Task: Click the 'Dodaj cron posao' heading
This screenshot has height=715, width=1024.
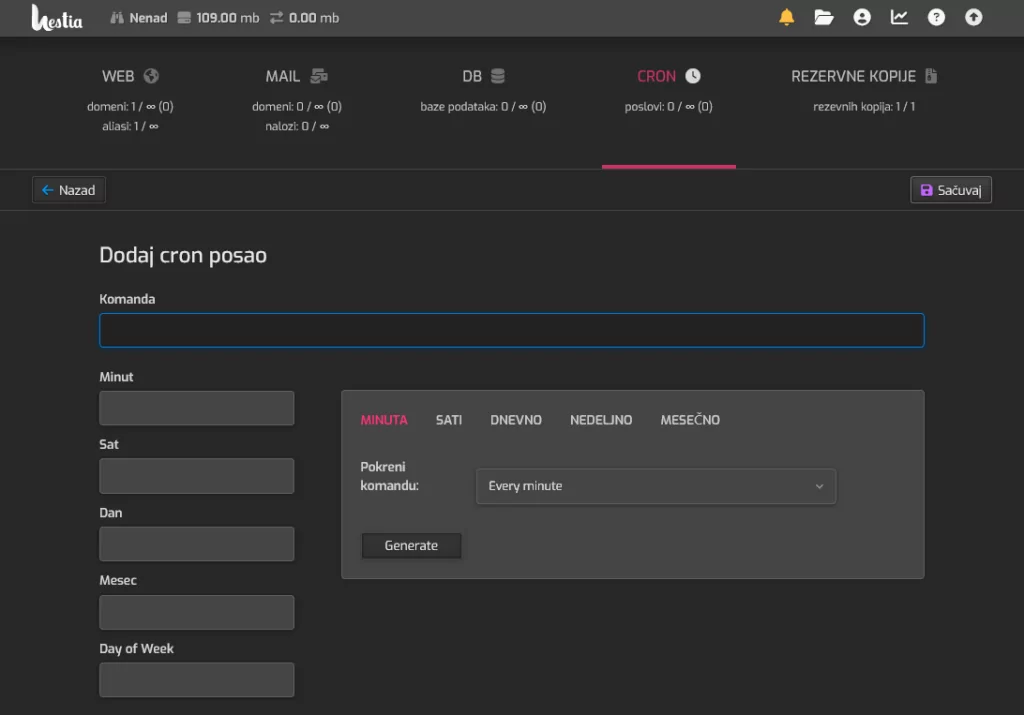Action: click(183, 255)
